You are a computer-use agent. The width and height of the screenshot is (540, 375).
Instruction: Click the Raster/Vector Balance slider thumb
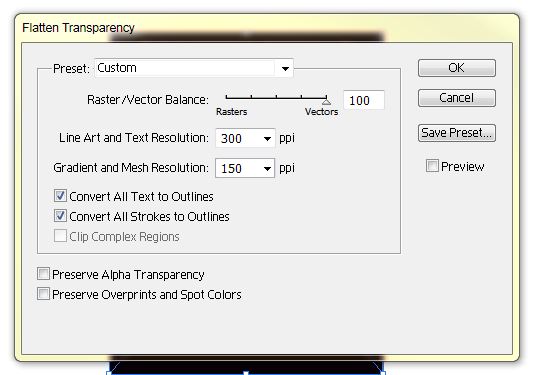(326, 101)
